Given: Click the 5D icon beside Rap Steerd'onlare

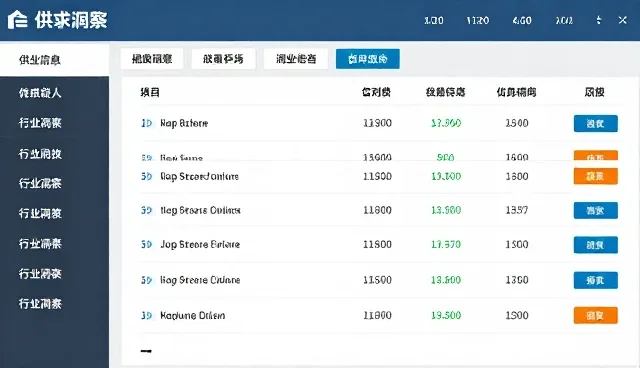Looking at the screenshot, I should tap(147, 177).
